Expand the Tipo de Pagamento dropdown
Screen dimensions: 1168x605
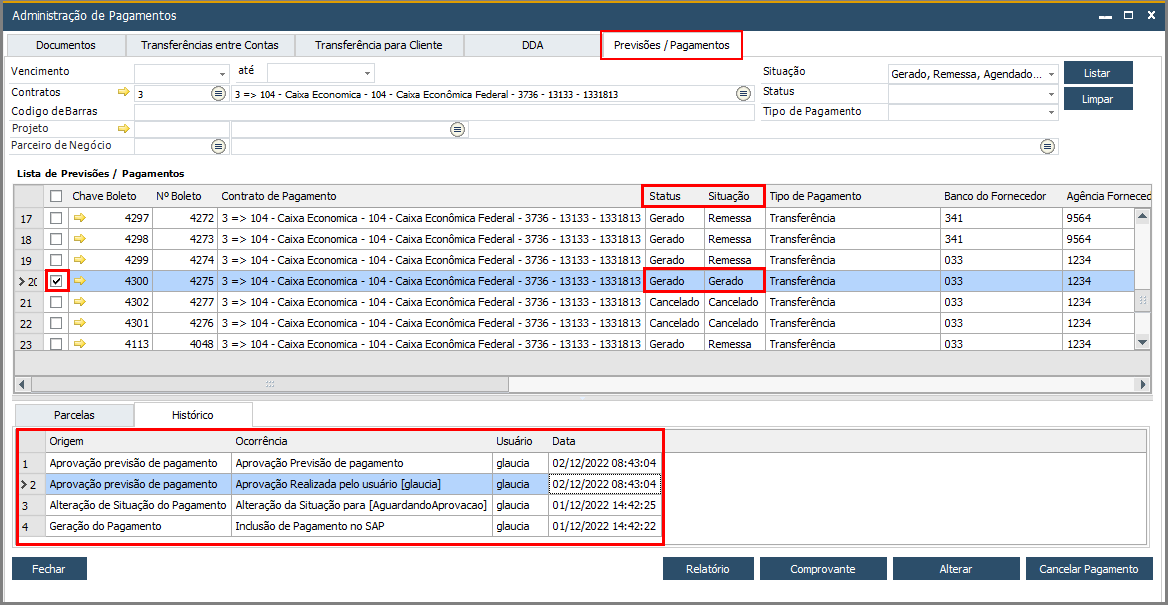point(1051,112)
